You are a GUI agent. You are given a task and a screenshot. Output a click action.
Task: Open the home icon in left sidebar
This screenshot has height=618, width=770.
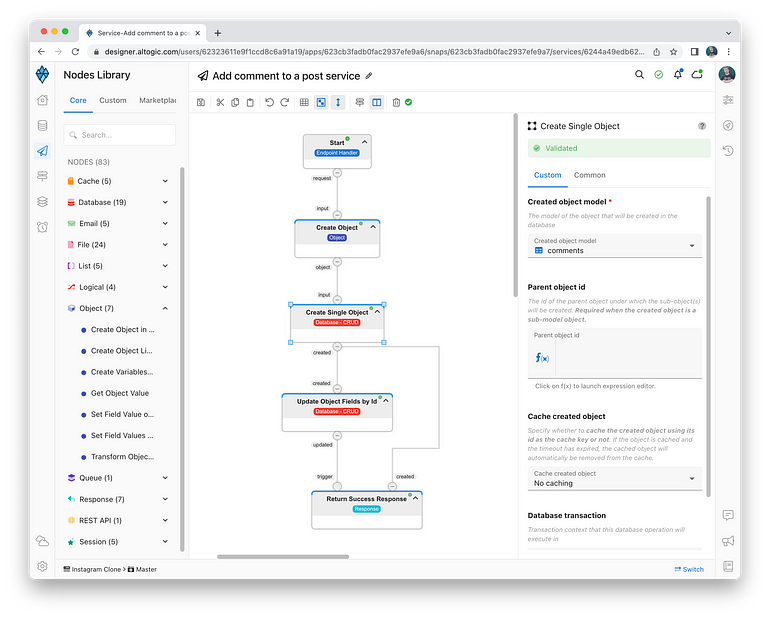click(43, 100)
